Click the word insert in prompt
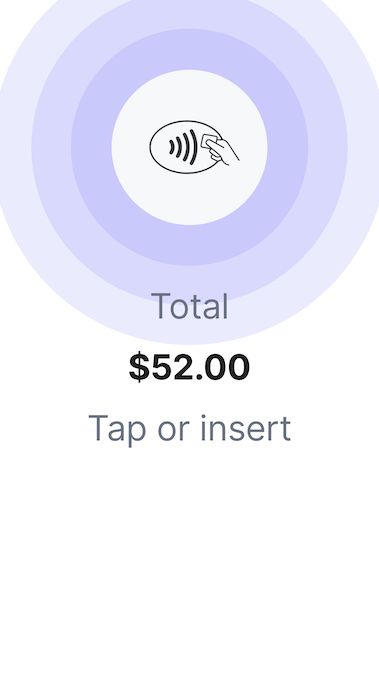The height and width of the screenshot is (673, 379). coord(246,428)
